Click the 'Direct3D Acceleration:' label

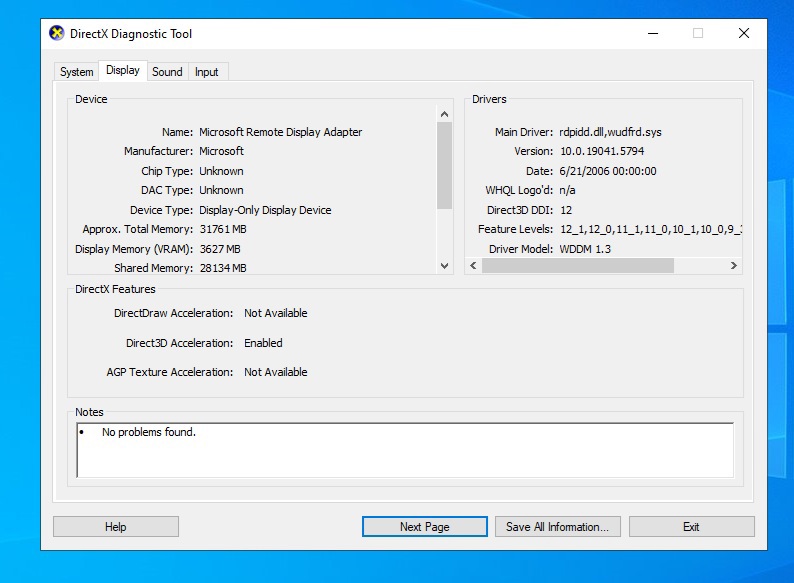[180, 343]
